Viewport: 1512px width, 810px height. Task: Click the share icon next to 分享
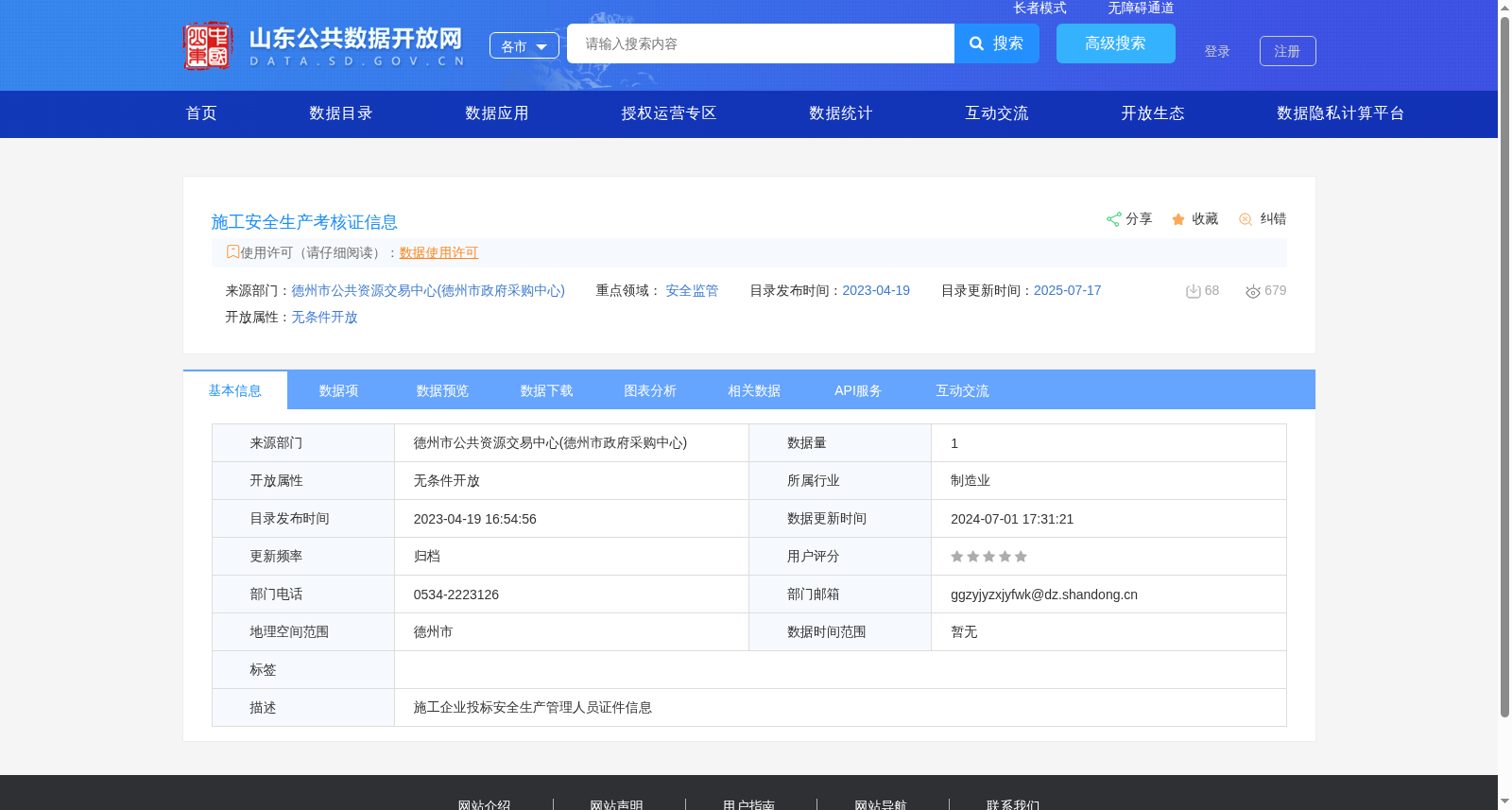(x=1113, y=219)
